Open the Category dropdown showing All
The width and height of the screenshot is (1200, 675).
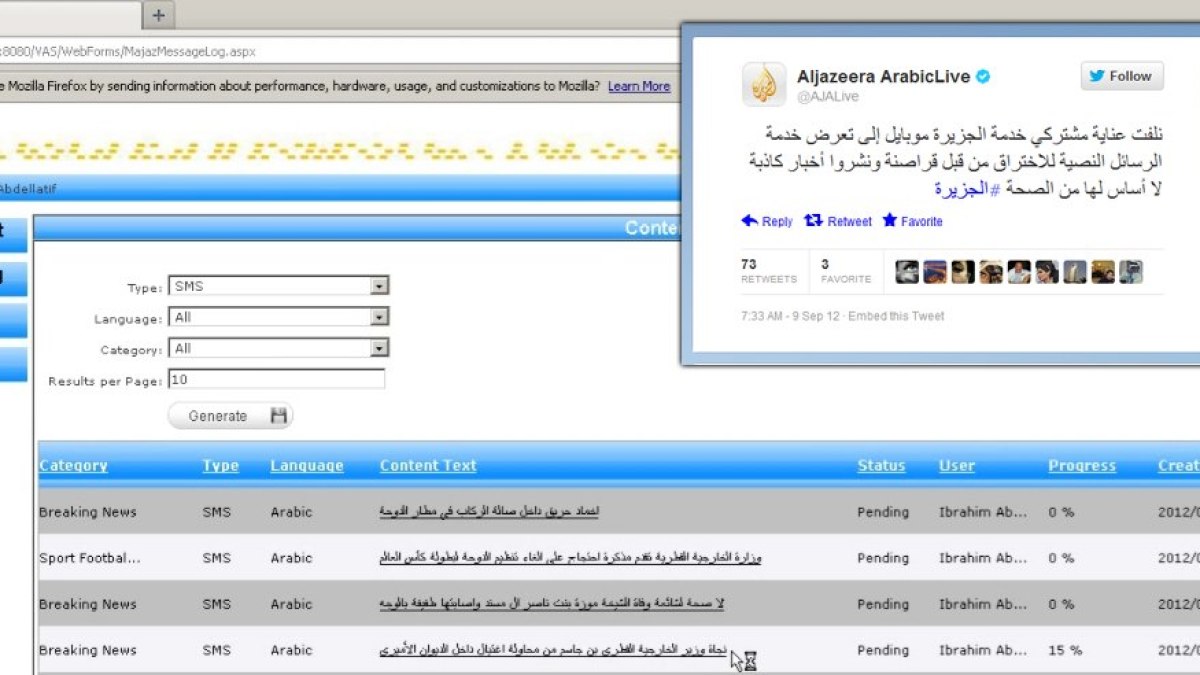coord(279,348)
